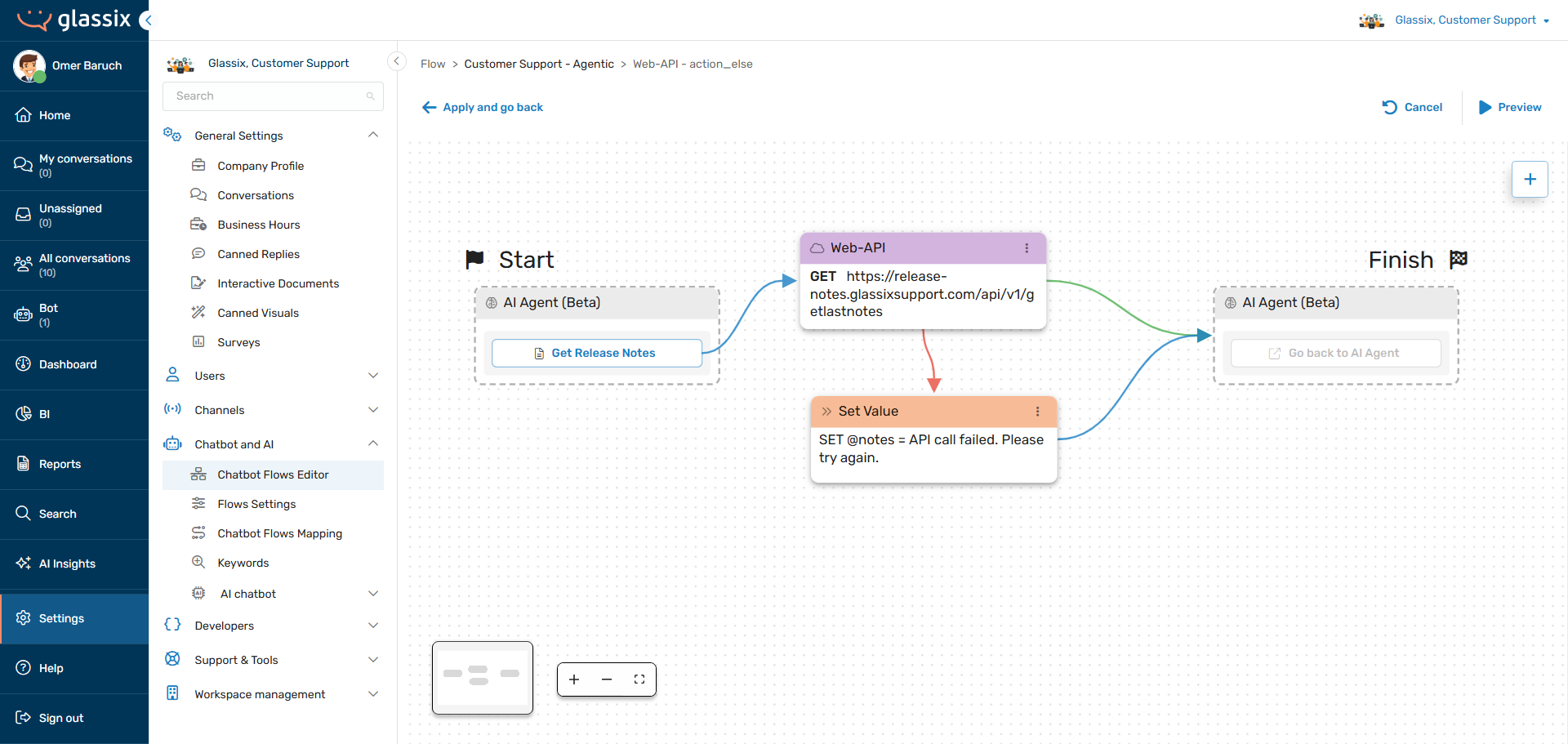Click the Get Release Notes button
This screenshot has width=1568, height=744.
pyautogui.click(x=596, y=353)
